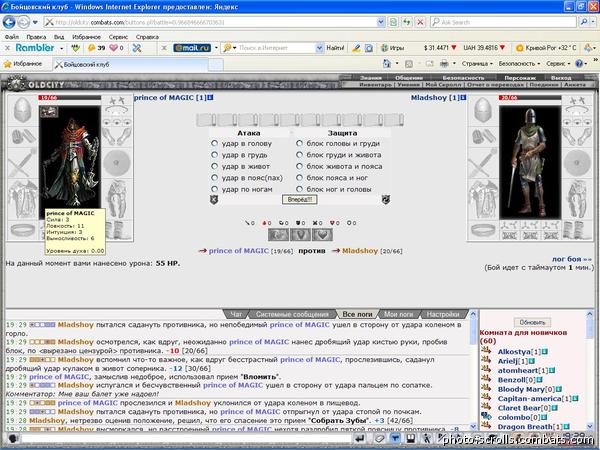Image resolution: width=600 pixels, height=450 pixels.
Task: Switch to the Чат tab
Action: [236, 314]
